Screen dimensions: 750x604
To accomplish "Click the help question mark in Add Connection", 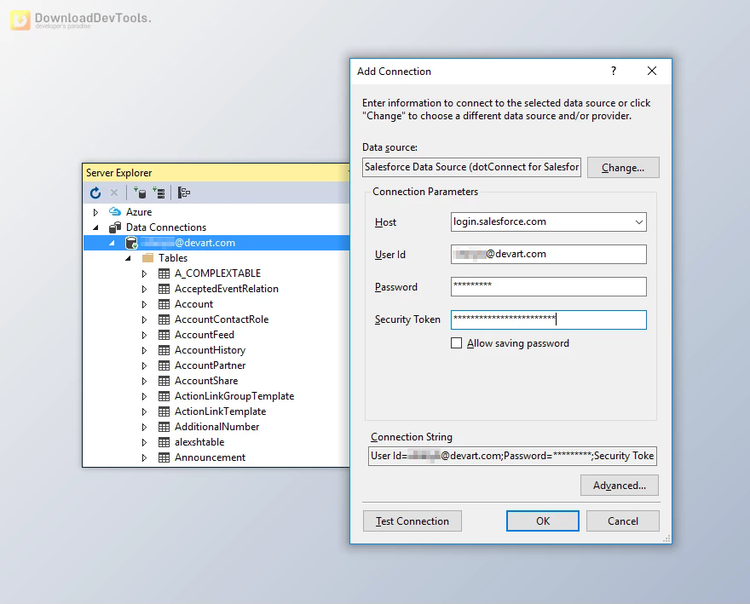I will 614,71.
